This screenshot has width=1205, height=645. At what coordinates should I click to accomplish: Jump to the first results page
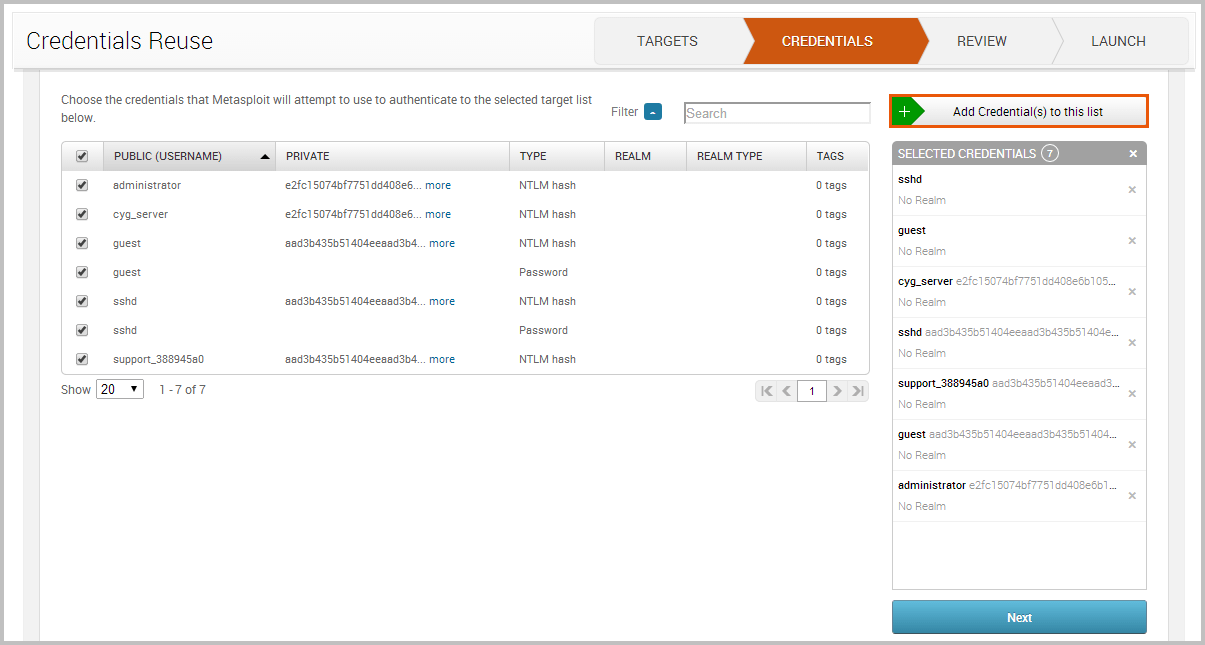click(x=767, y=391)
